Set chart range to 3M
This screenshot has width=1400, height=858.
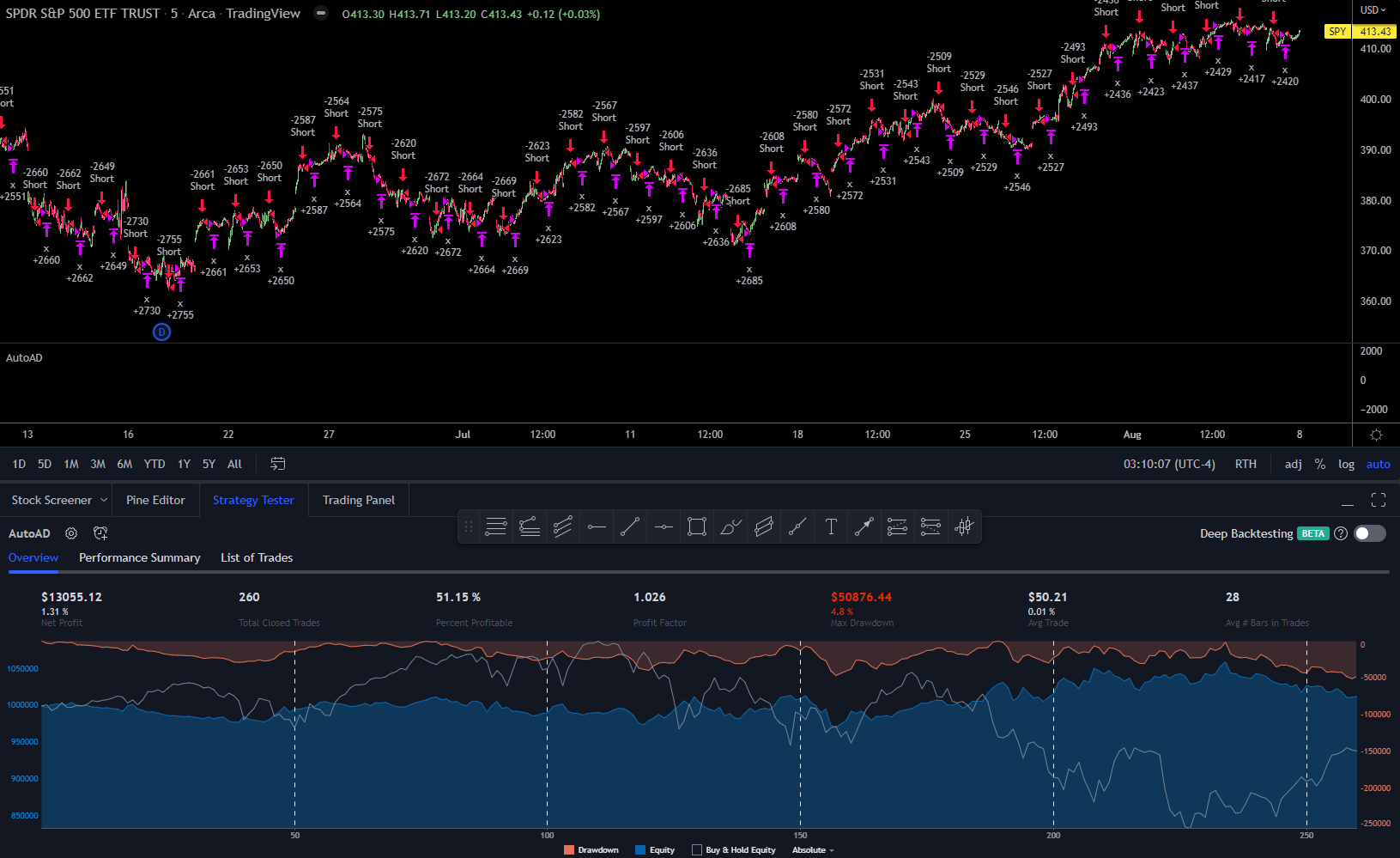[x=98, y=464]
